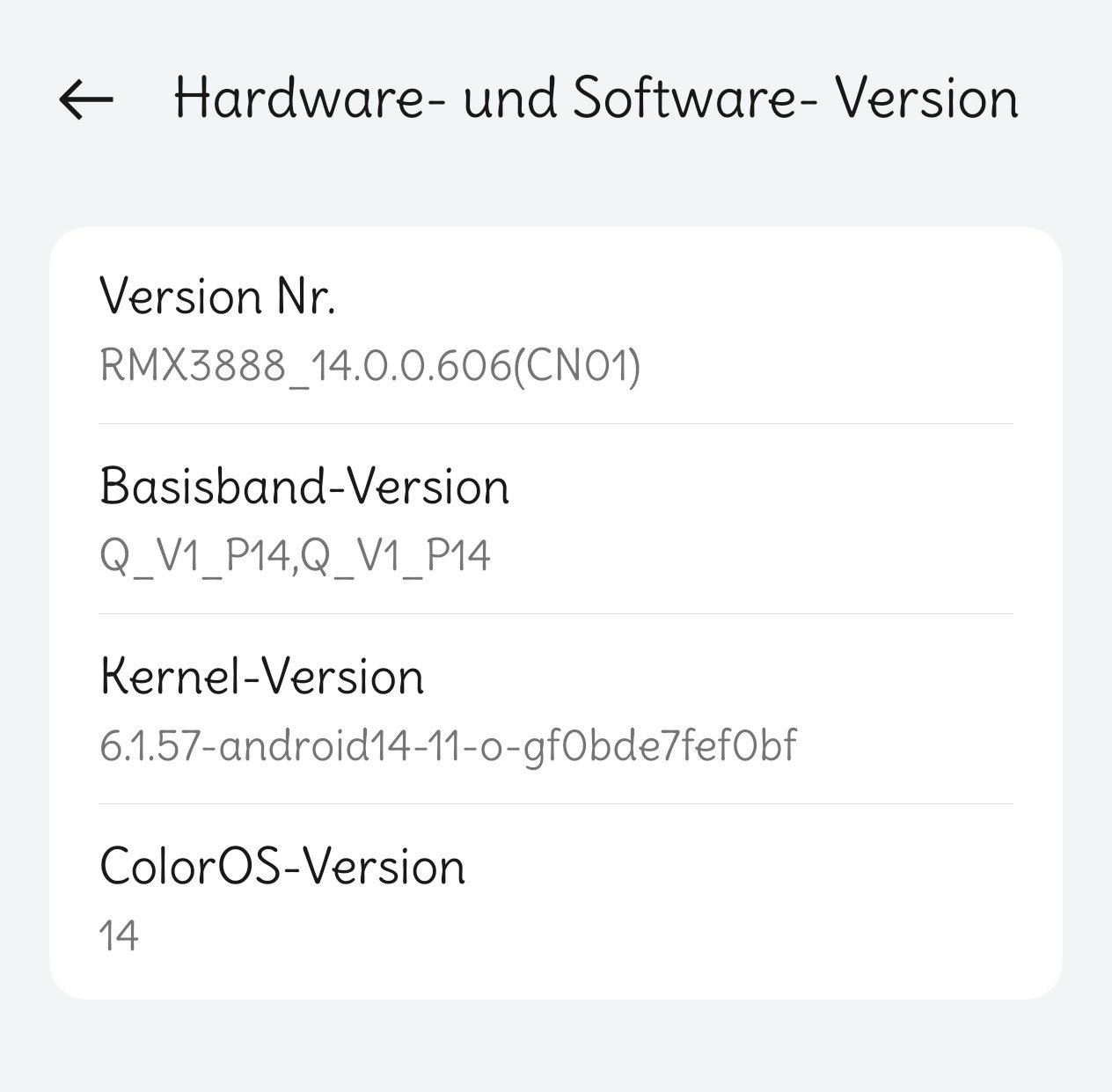
Task: Open the Basisband-Version entry
Action: [304, 486]
